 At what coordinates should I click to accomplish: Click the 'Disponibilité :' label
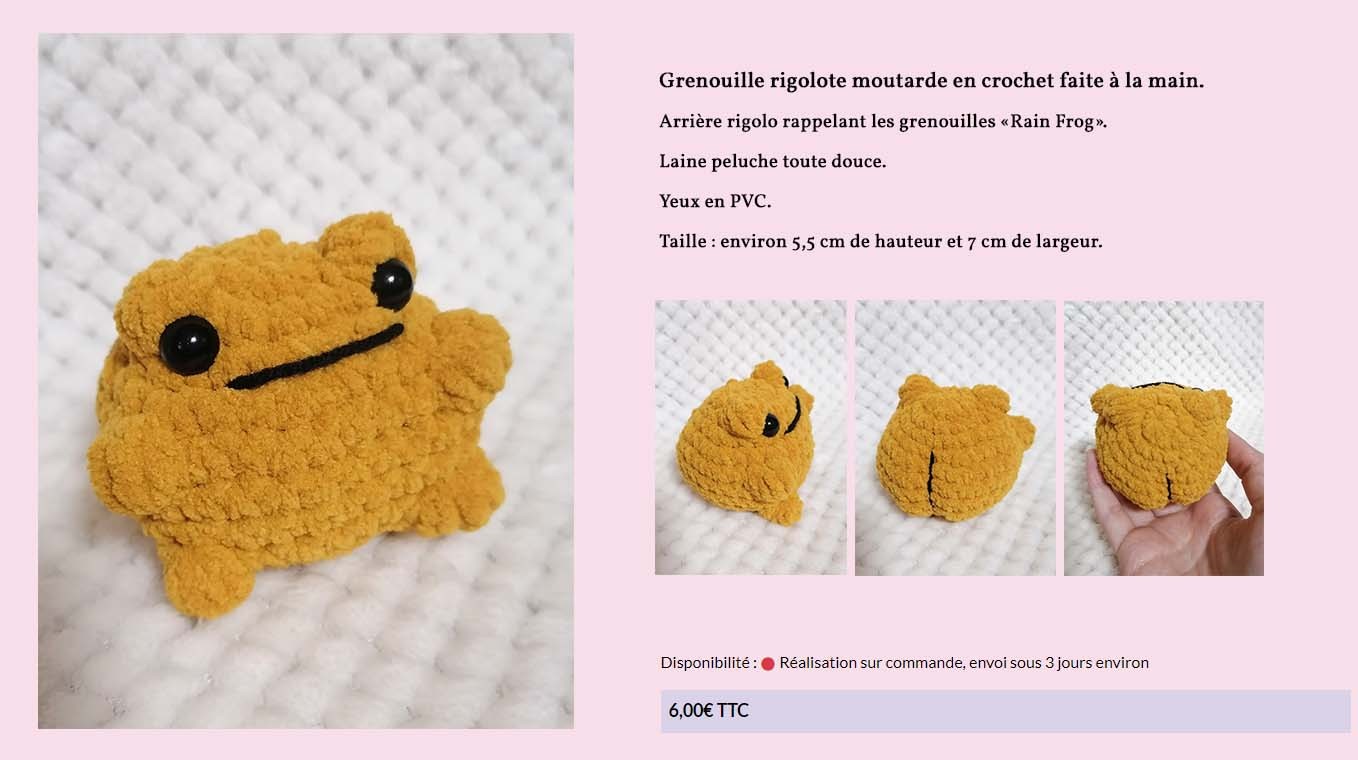click(708, 663)
